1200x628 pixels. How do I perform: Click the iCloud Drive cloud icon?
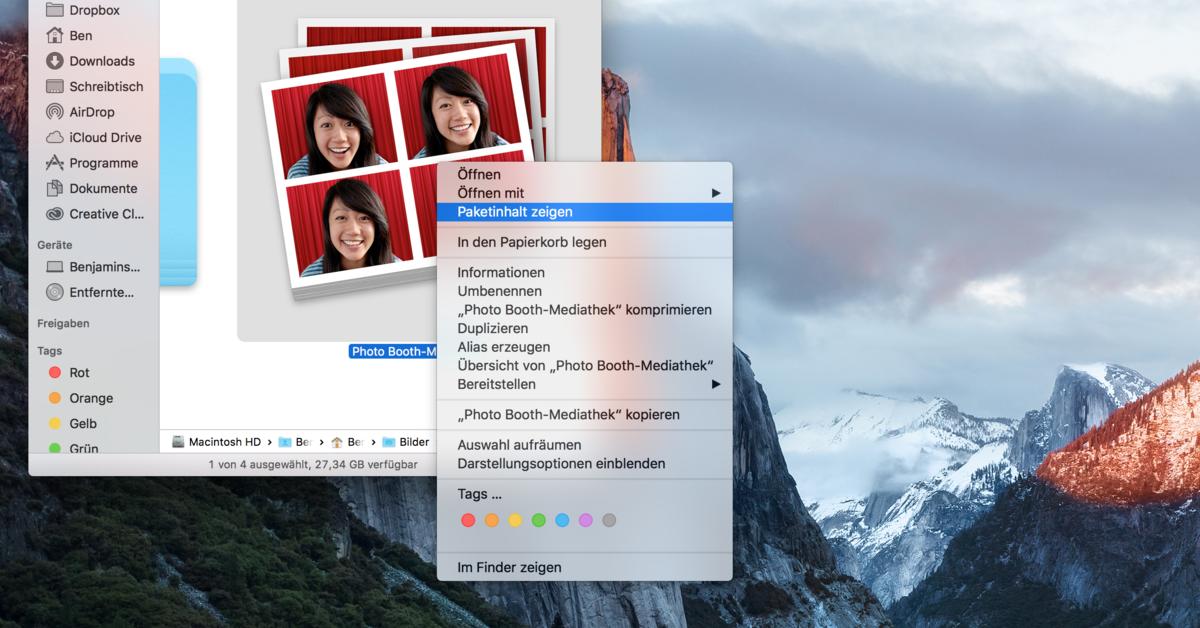(54, 137)
